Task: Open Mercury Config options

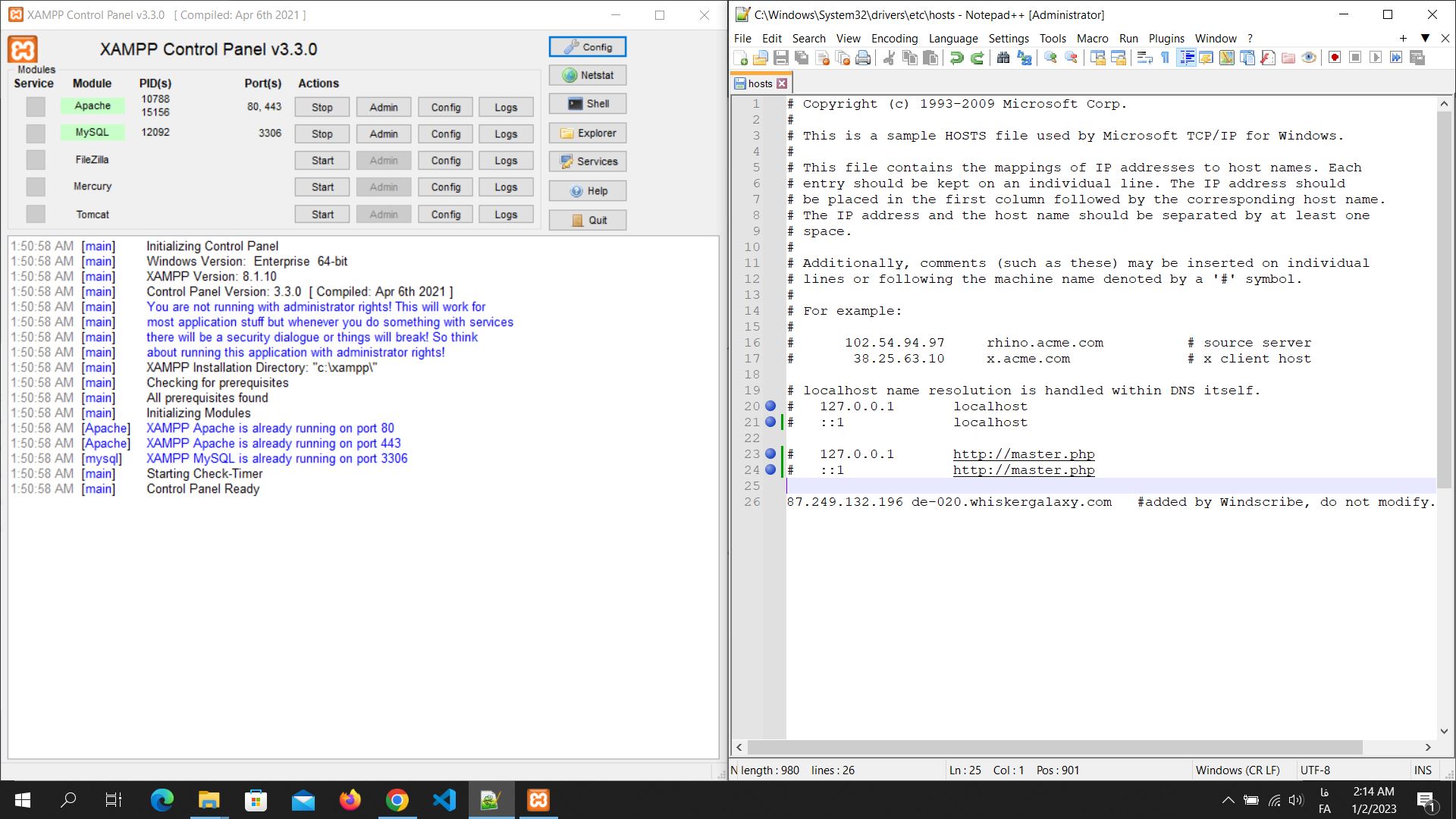Action: click(446, 187)
